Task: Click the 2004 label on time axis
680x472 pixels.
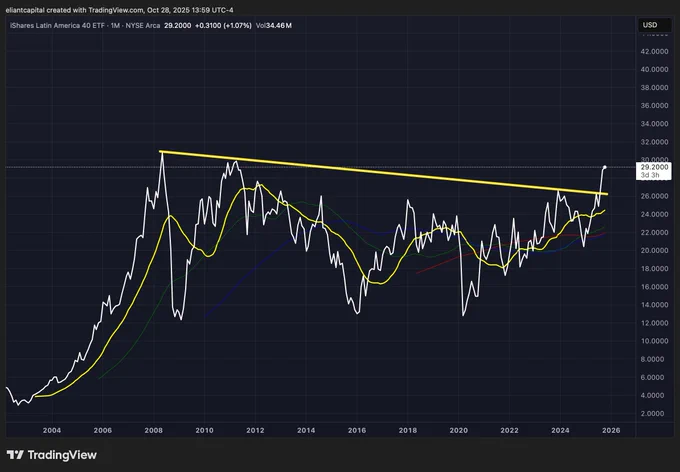Action: (x=52, y=430)
